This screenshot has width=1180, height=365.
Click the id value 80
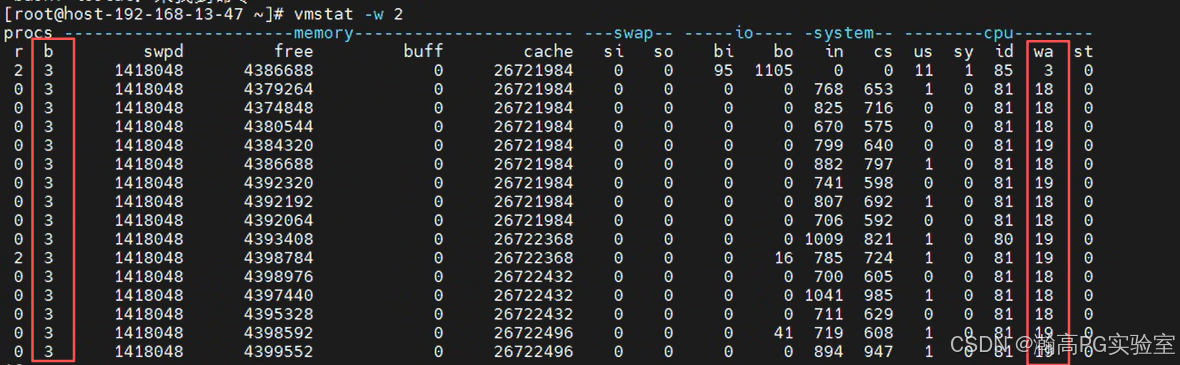(1003, 239)
